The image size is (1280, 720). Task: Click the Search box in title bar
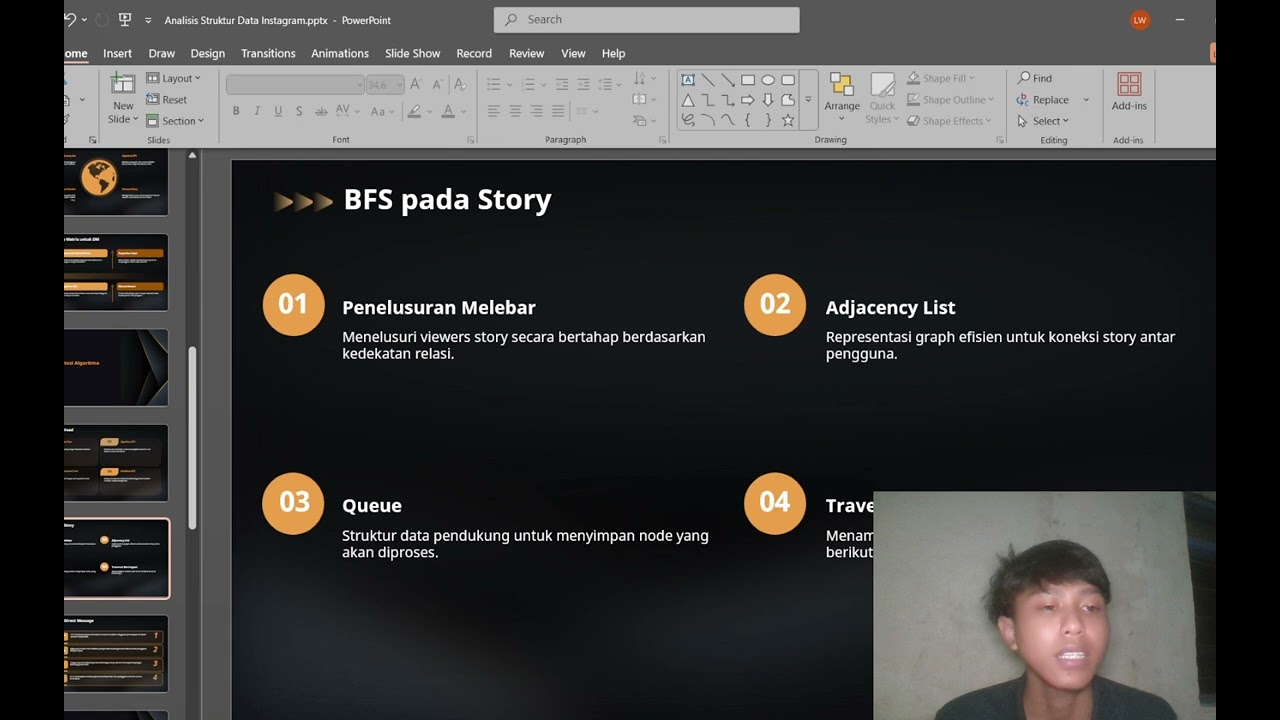pos(646,19)
